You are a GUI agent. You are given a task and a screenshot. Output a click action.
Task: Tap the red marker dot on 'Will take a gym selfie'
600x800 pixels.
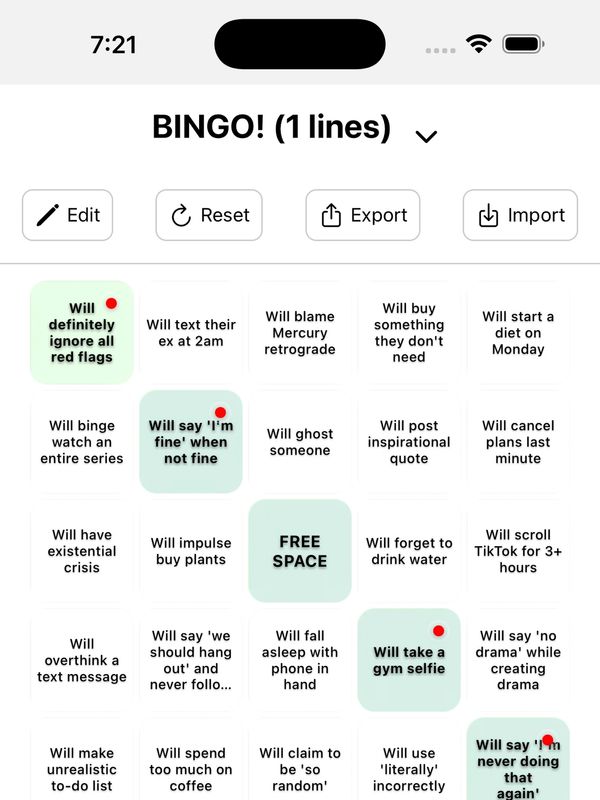[438, 631]
